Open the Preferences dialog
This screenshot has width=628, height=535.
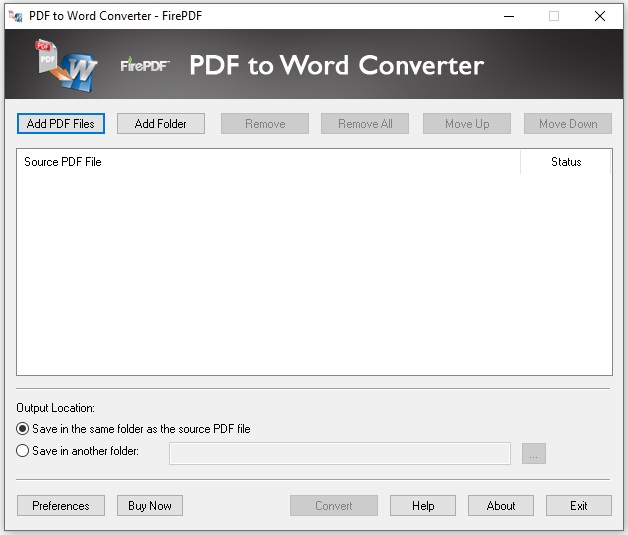[x=61, y=506]
